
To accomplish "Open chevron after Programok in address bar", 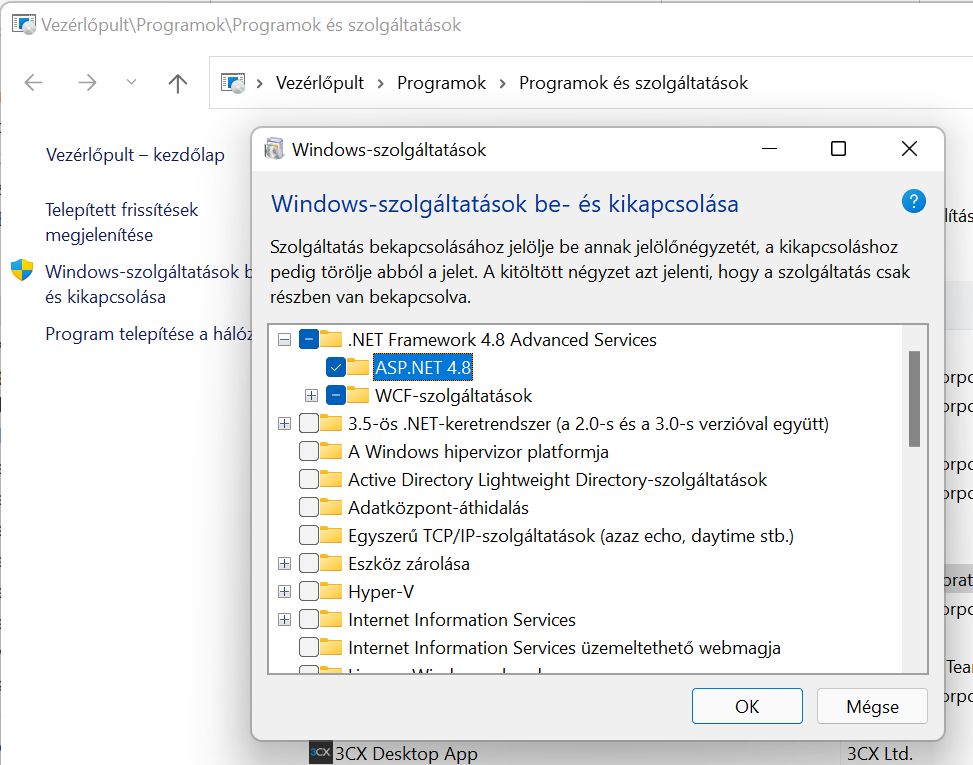I will 503,83.
